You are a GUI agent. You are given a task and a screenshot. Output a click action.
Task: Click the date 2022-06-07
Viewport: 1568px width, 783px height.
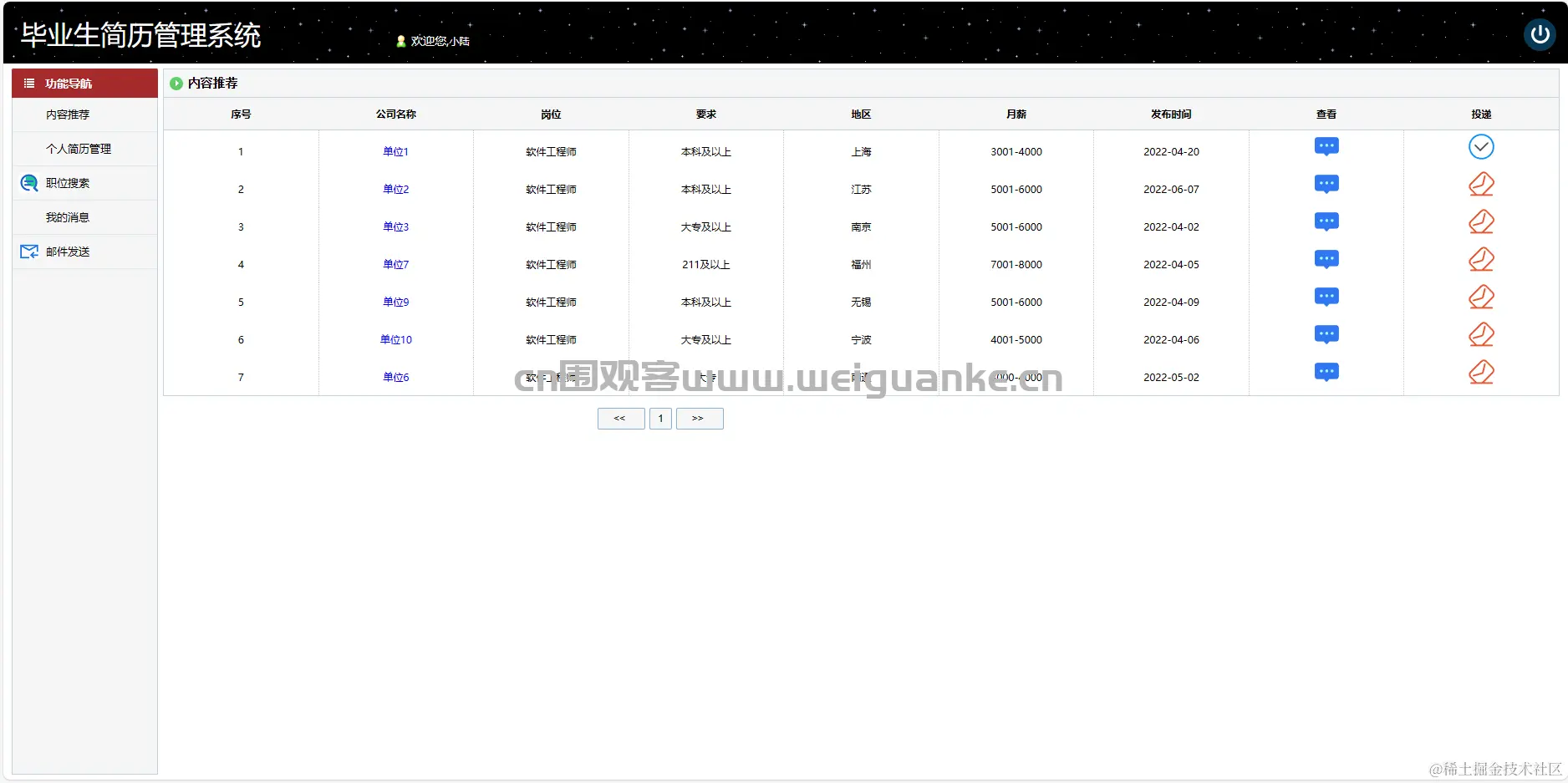pyautogui.click(x=1171, y=190)
